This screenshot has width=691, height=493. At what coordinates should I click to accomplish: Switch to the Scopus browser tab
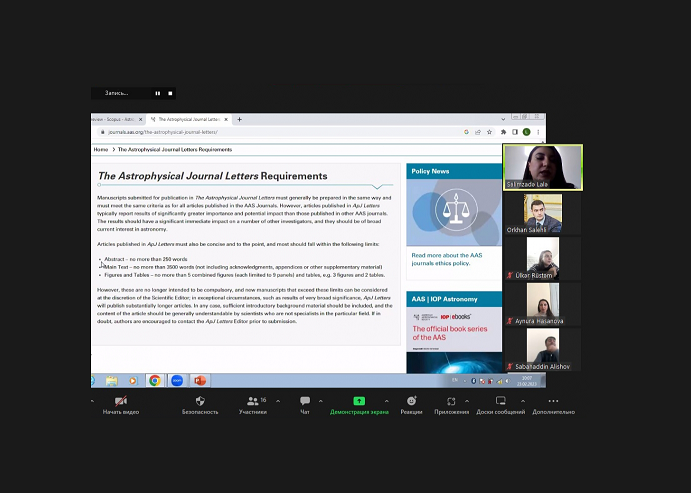115,119
